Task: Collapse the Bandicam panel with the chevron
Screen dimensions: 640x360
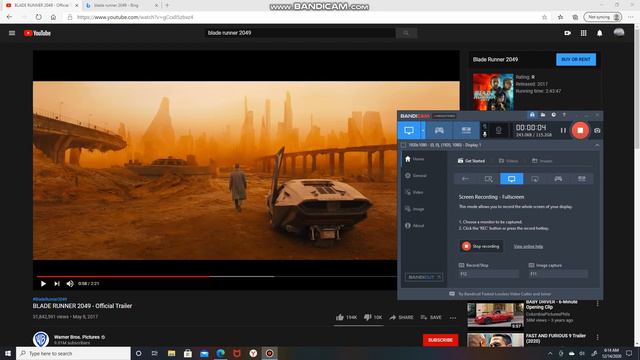Action: (597, 145)
